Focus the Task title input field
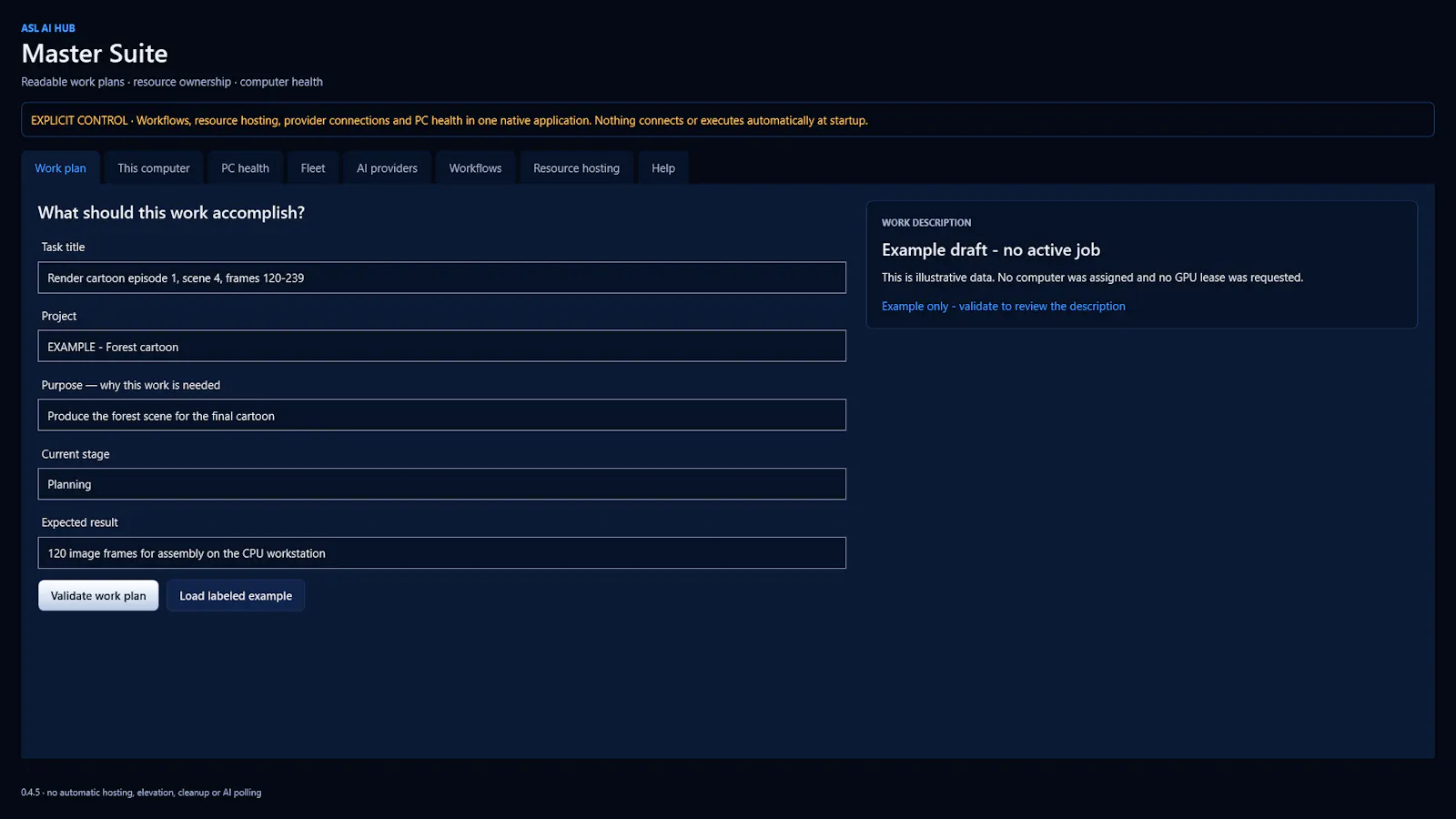 (x=441, y=278)
